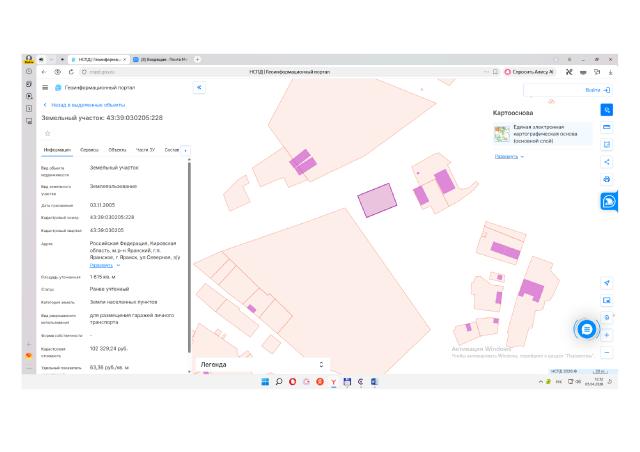The image size is (640, 452).
Task: Open the share map icon
Action: click(607, 162)
